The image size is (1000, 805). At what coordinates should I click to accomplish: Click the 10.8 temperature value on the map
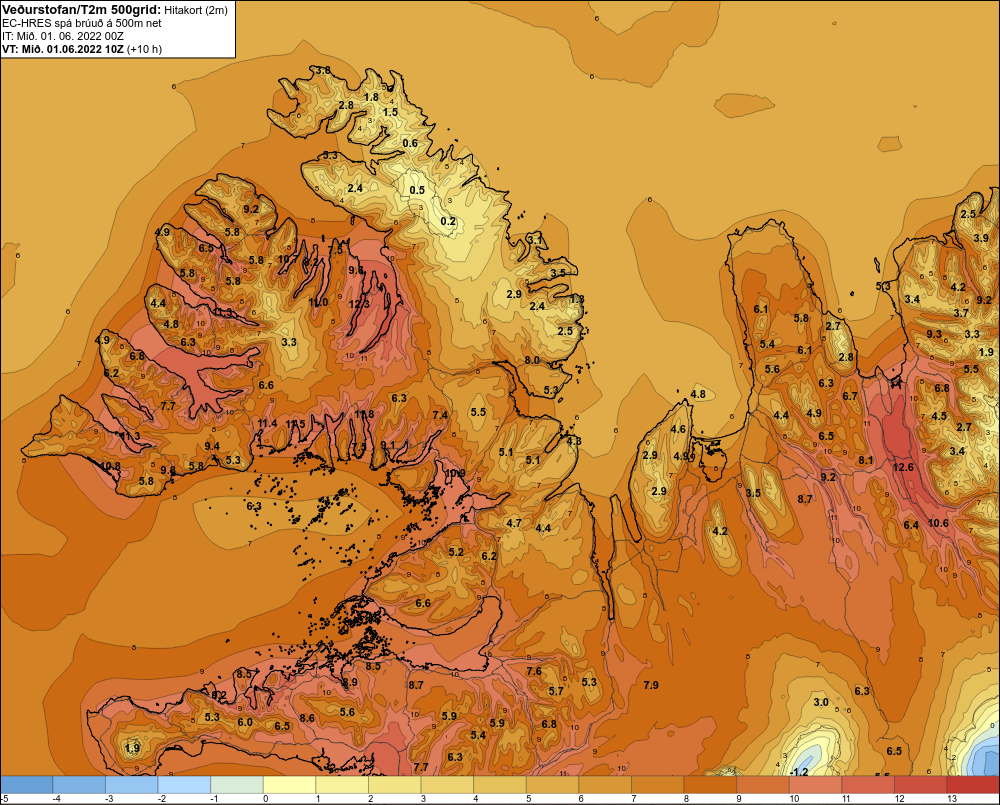point(110,466)
